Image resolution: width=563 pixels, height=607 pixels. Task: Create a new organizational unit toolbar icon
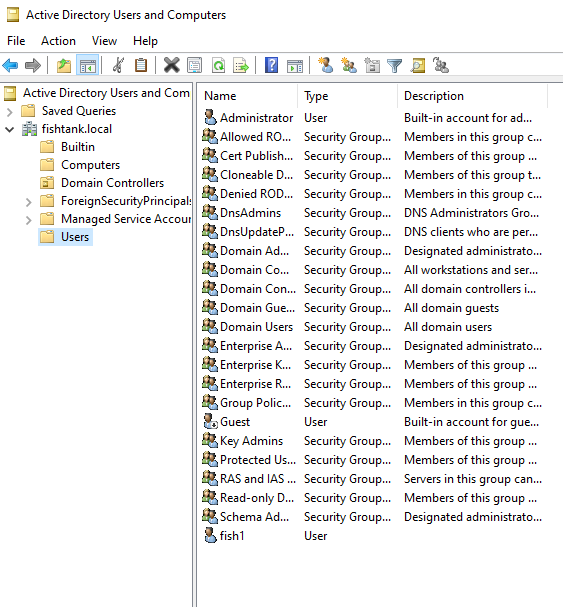[x=372, y=65]
